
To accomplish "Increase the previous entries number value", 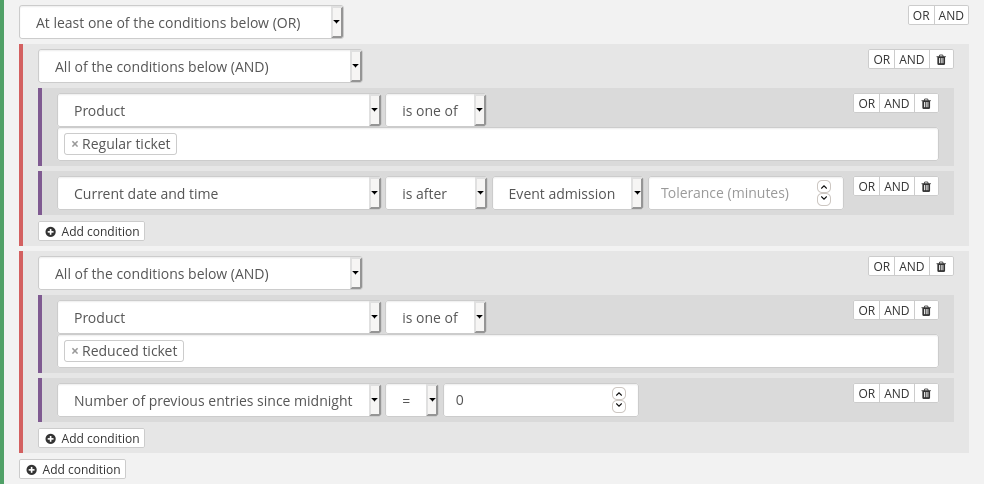I will [x=619, y=394].
